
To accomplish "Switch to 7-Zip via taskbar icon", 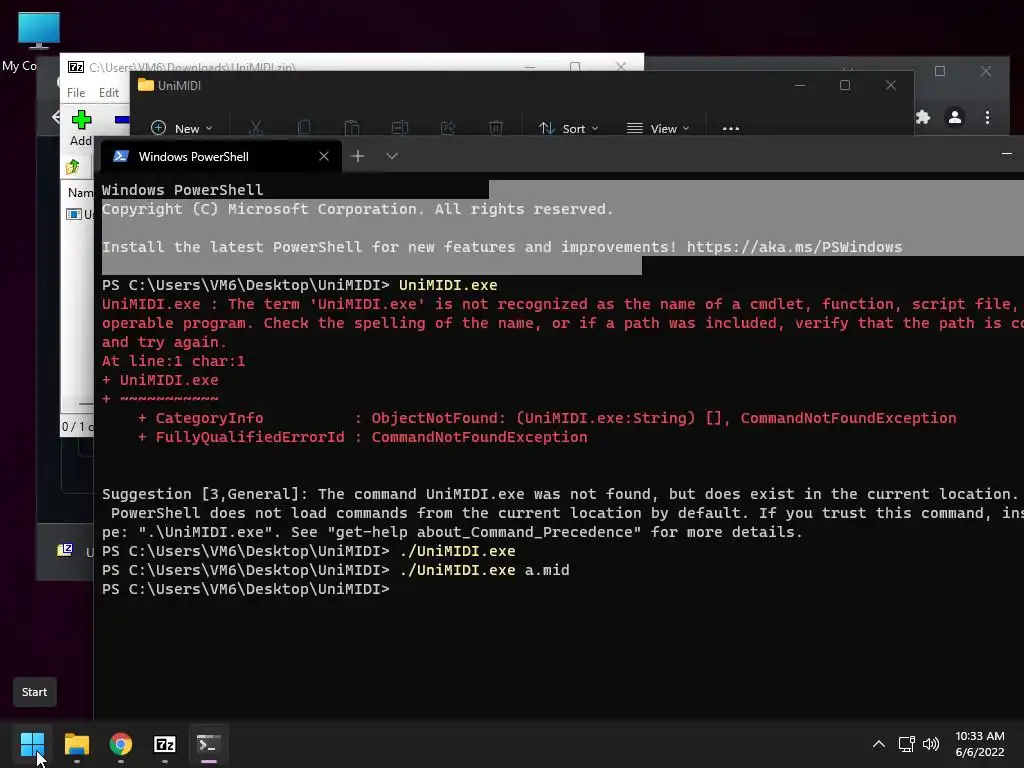I will [165, 744].
